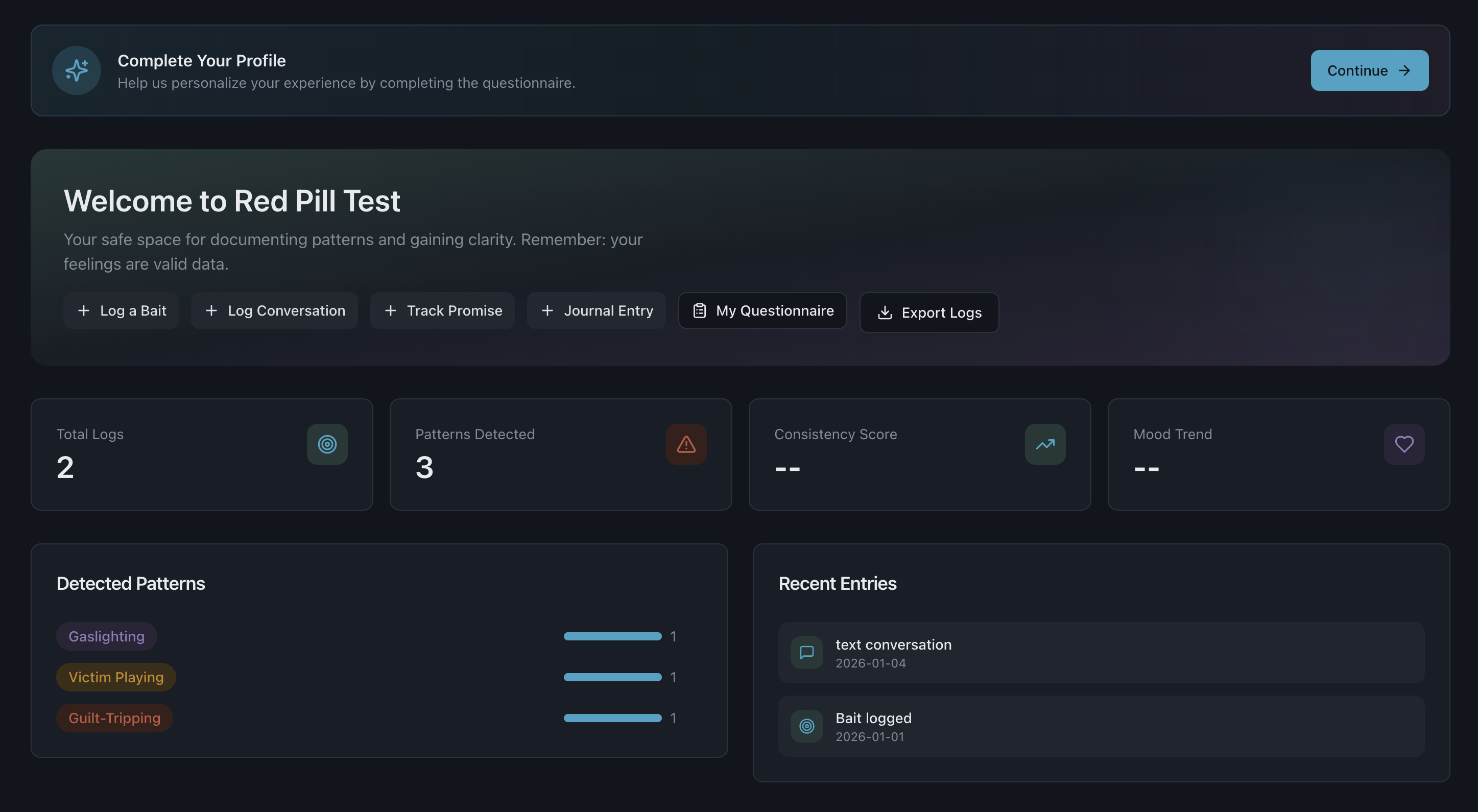
Task: Click the trending-up icon on Consistency Score card
Action: (1045, 444)
